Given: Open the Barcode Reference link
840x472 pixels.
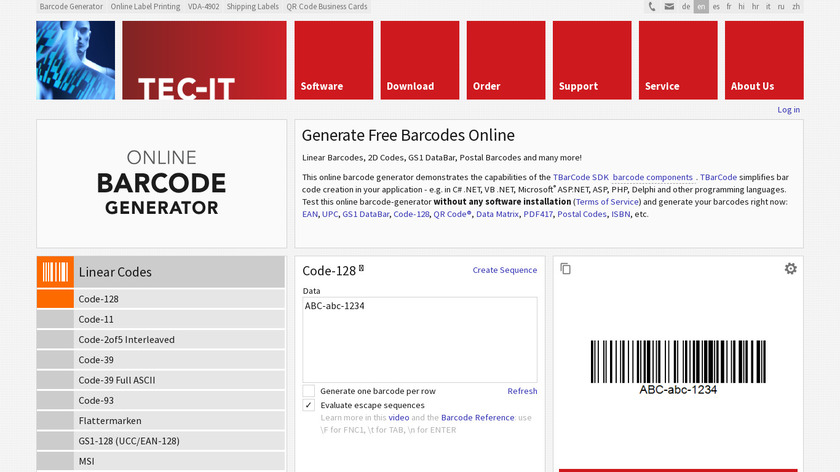Looking at the screenshot, I should [477, 417].
